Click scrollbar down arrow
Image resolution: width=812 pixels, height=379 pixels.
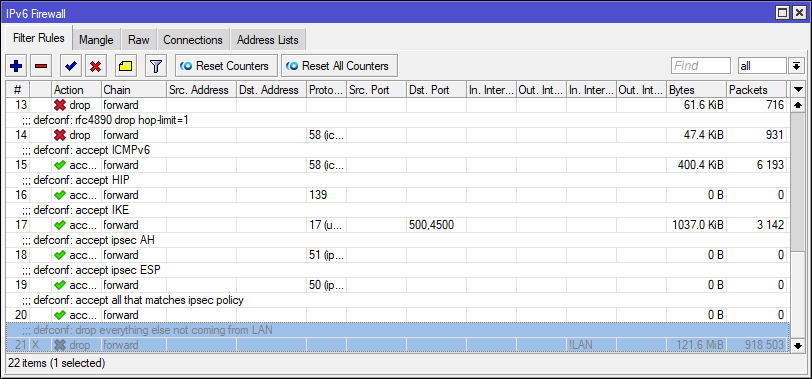click(798, 345)
